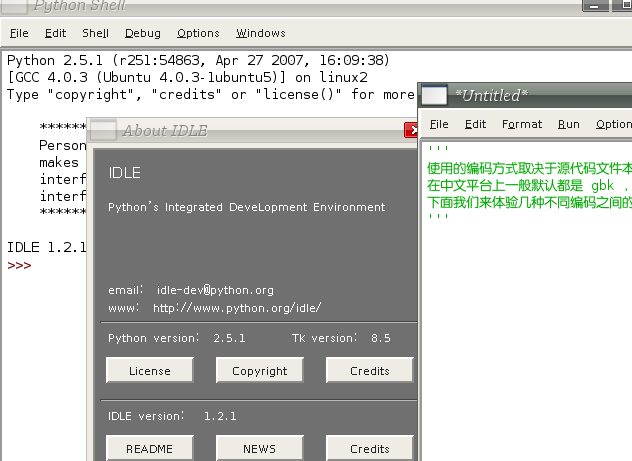Open the Windows menu in Python Shell
632x461 pixels.
[260, 33]
